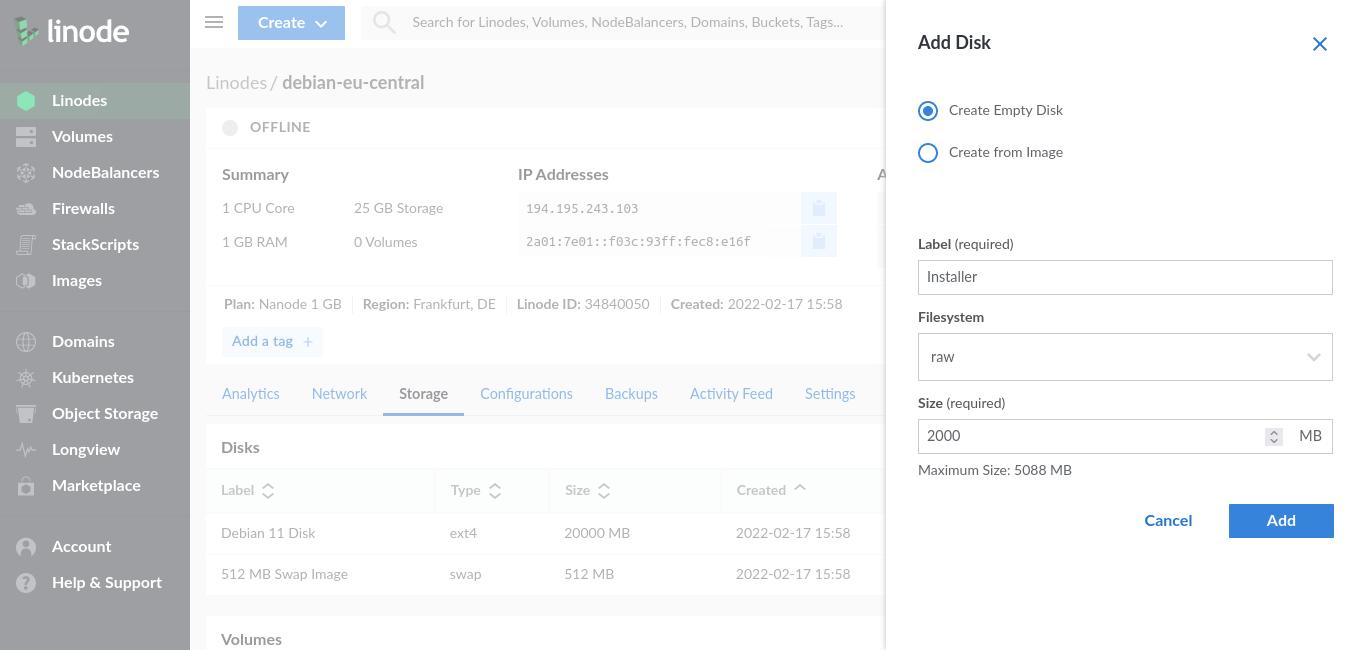Select Create from Image radio option
The width and height of the screenshot is (1366, 650).
[x=928, y=153]
